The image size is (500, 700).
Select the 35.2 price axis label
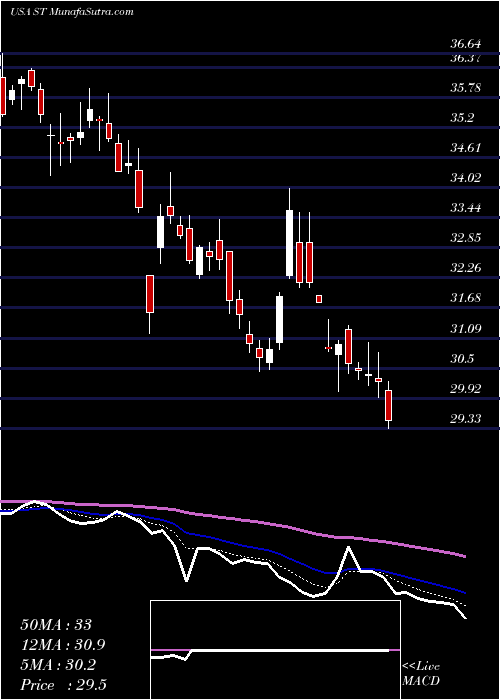(x=462, y=118)
